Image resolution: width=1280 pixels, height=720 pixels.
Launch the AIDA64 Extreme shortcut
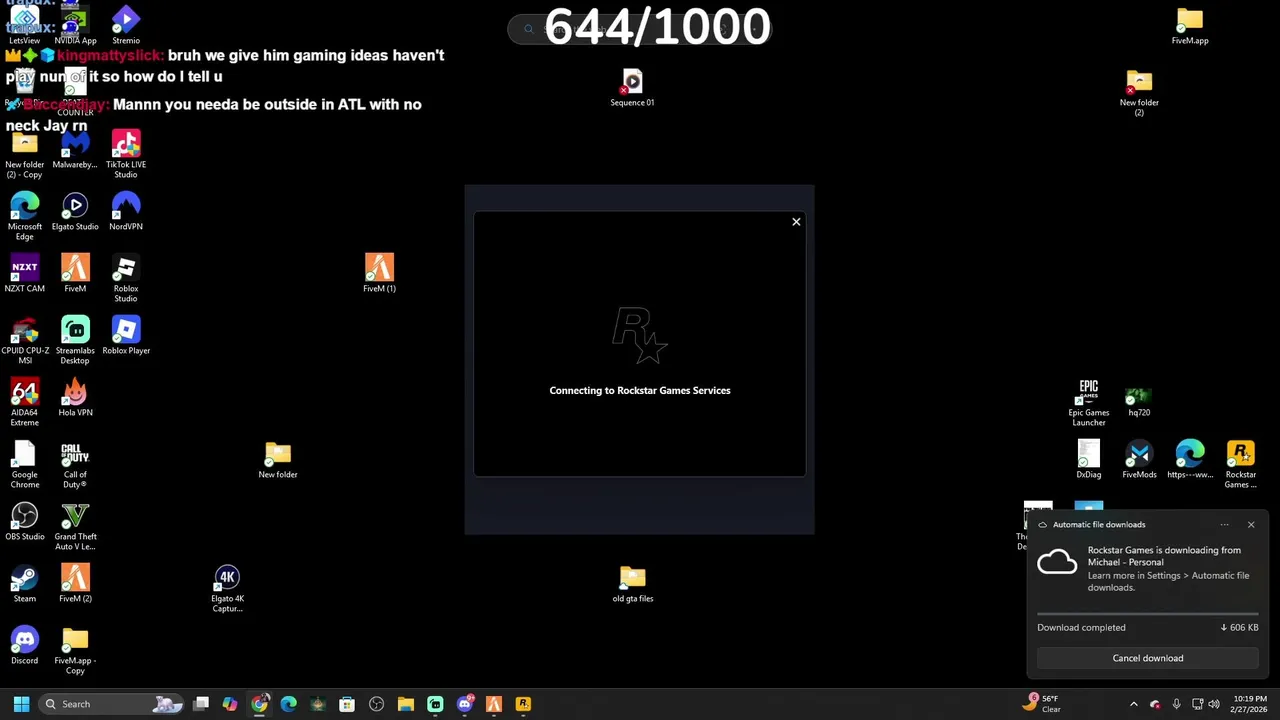(x=25, y=403)
